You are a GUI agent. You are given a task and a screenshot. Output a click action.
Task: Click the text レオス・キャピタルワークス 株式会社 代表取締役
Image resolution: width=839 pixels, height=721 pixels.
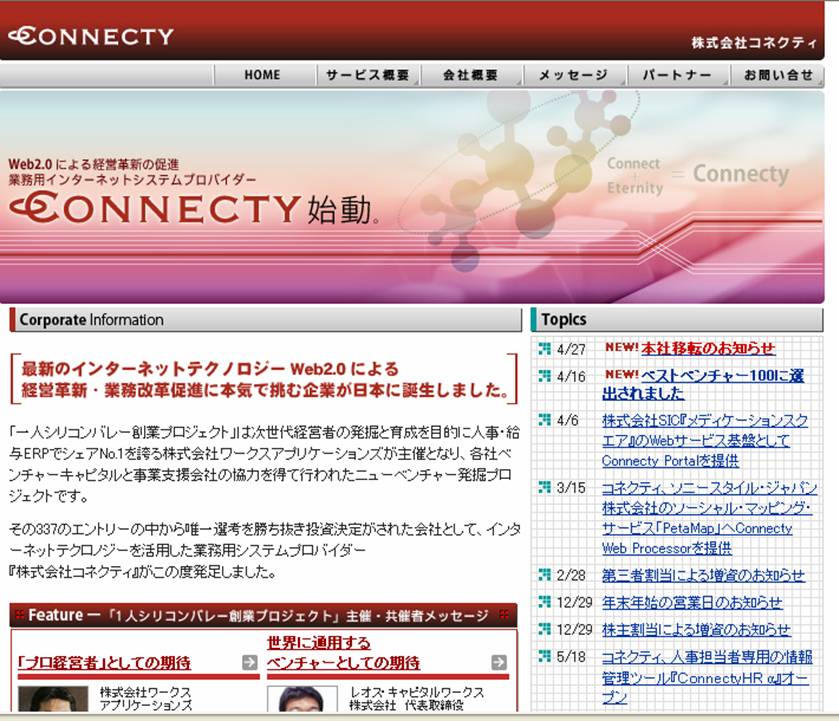416,699
